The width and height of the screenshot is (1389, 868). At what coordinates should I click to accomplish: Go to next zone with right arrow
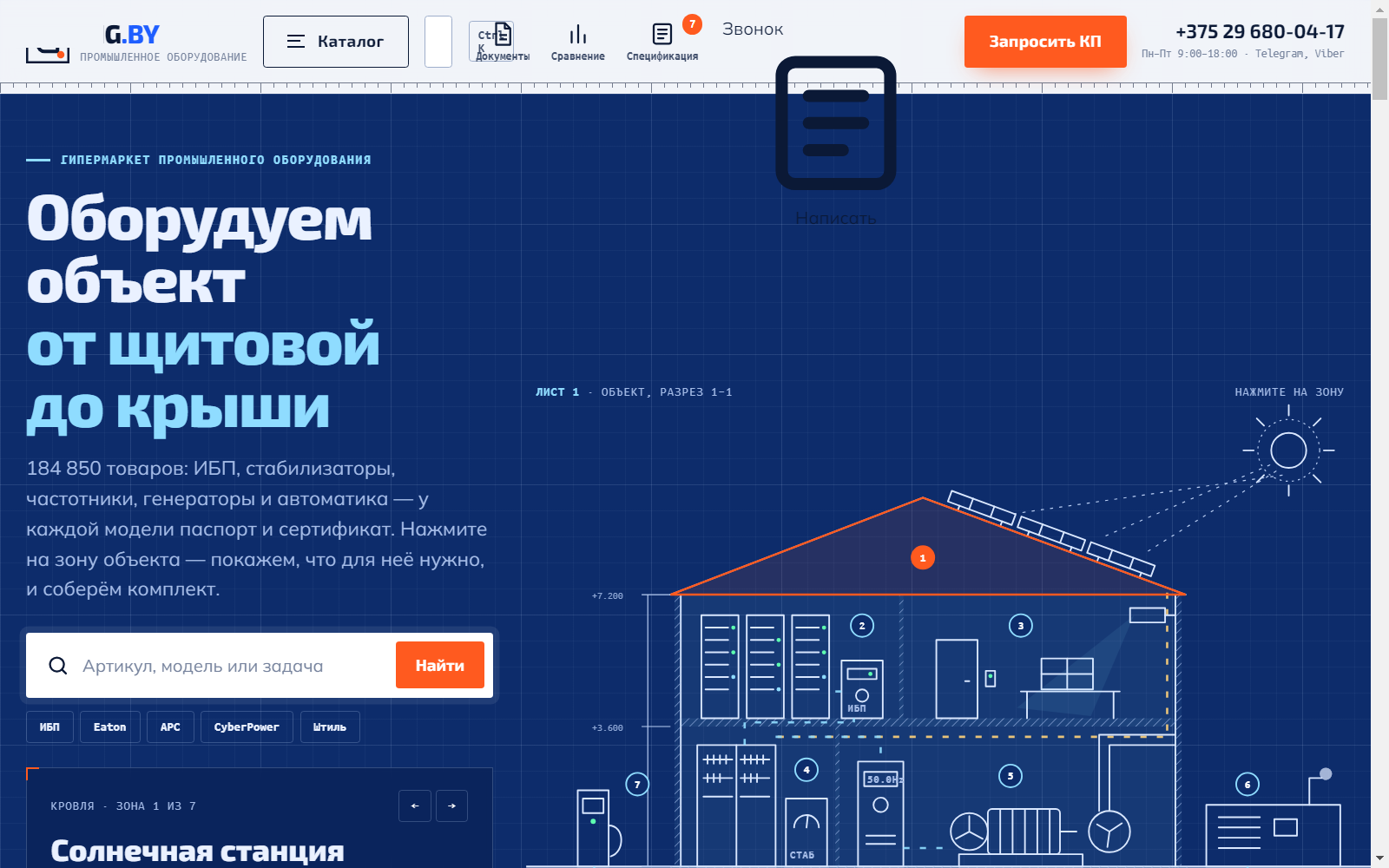pyautogui.click(x=451, y=806)
